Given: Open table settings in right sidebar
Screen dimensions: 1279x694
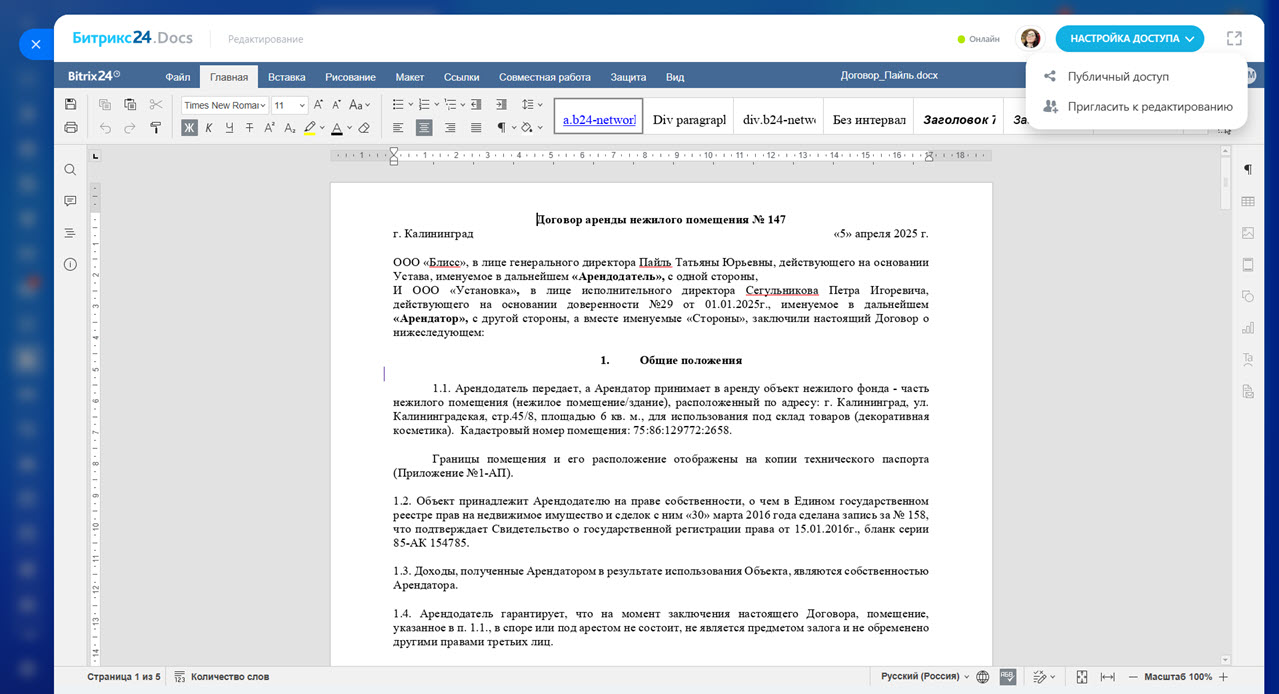Looking at the screenshot, I should click(1248, 201).
